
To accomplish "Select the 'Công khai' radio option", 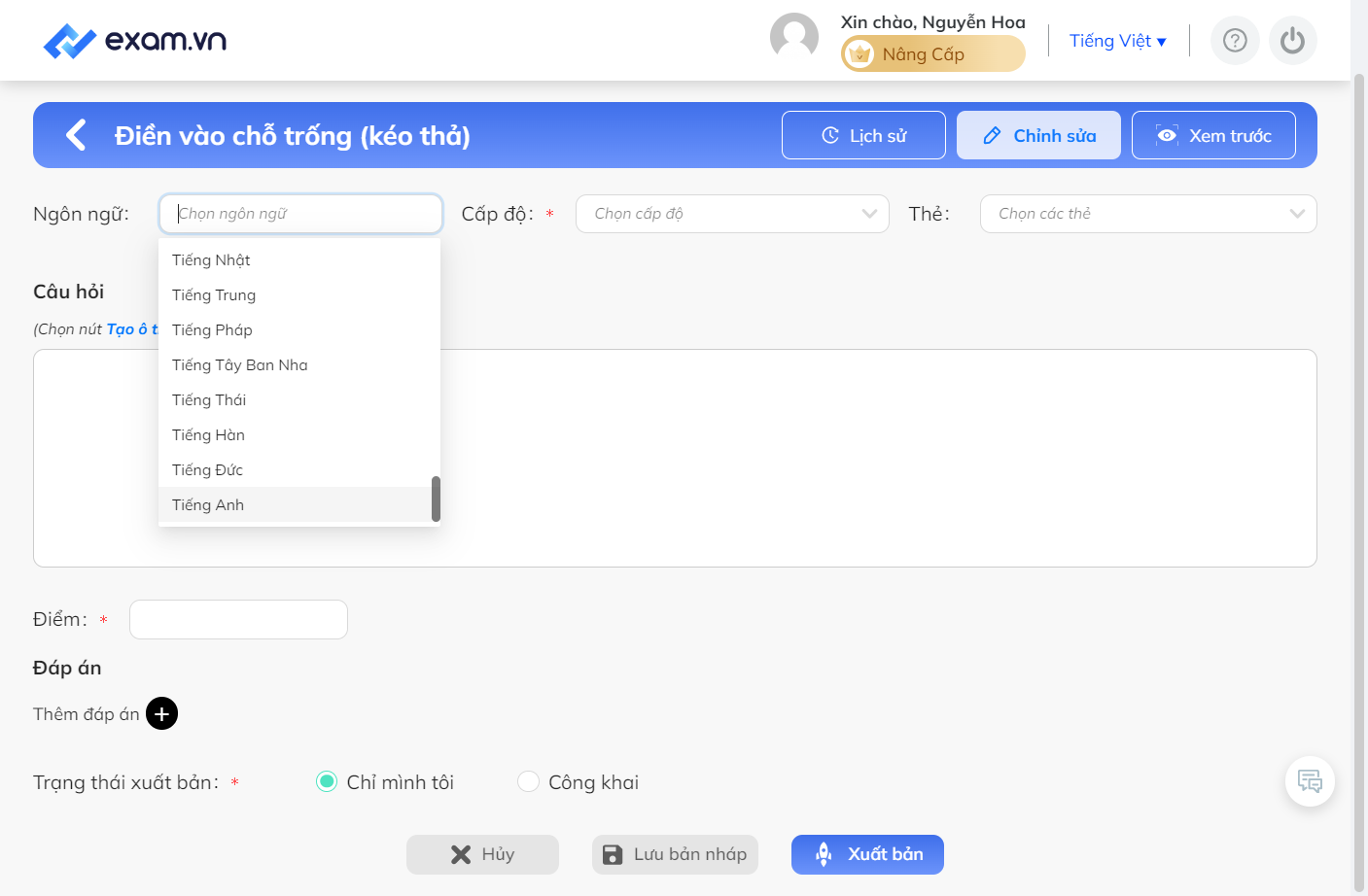I will [x=528, y=782].
